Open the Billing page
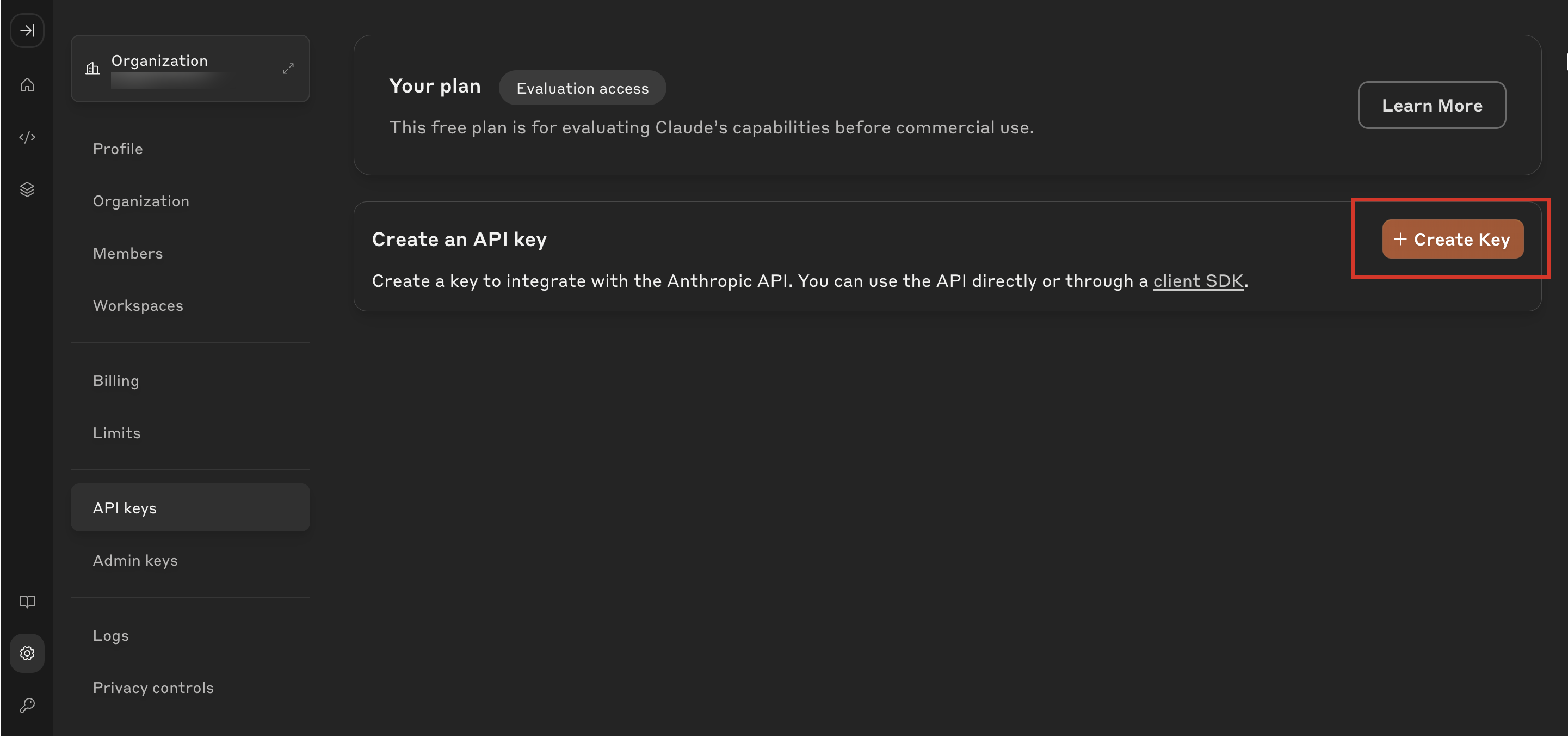Screen dimensions: 1568x736 pyautogui.click(x=116, y=381)
